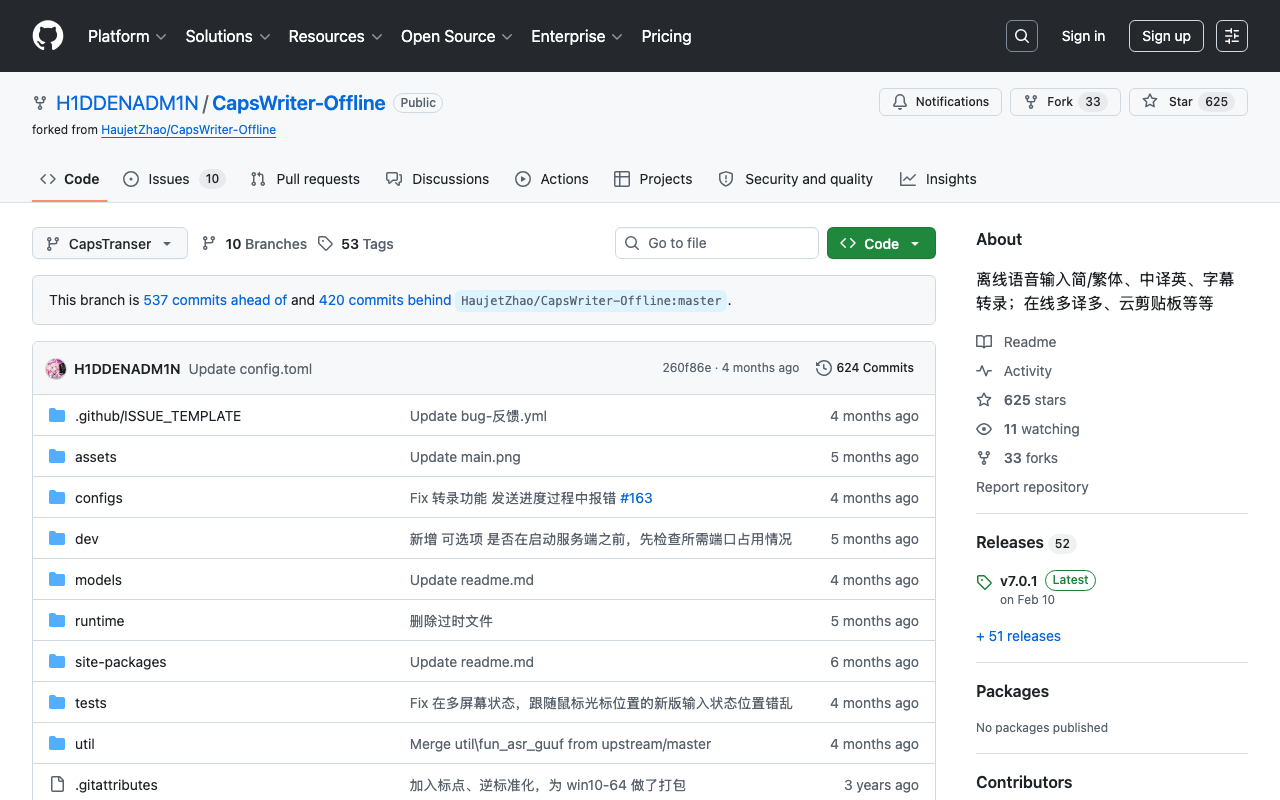
Task: Click the util folder icon
Action: click(x=57, y=744)
